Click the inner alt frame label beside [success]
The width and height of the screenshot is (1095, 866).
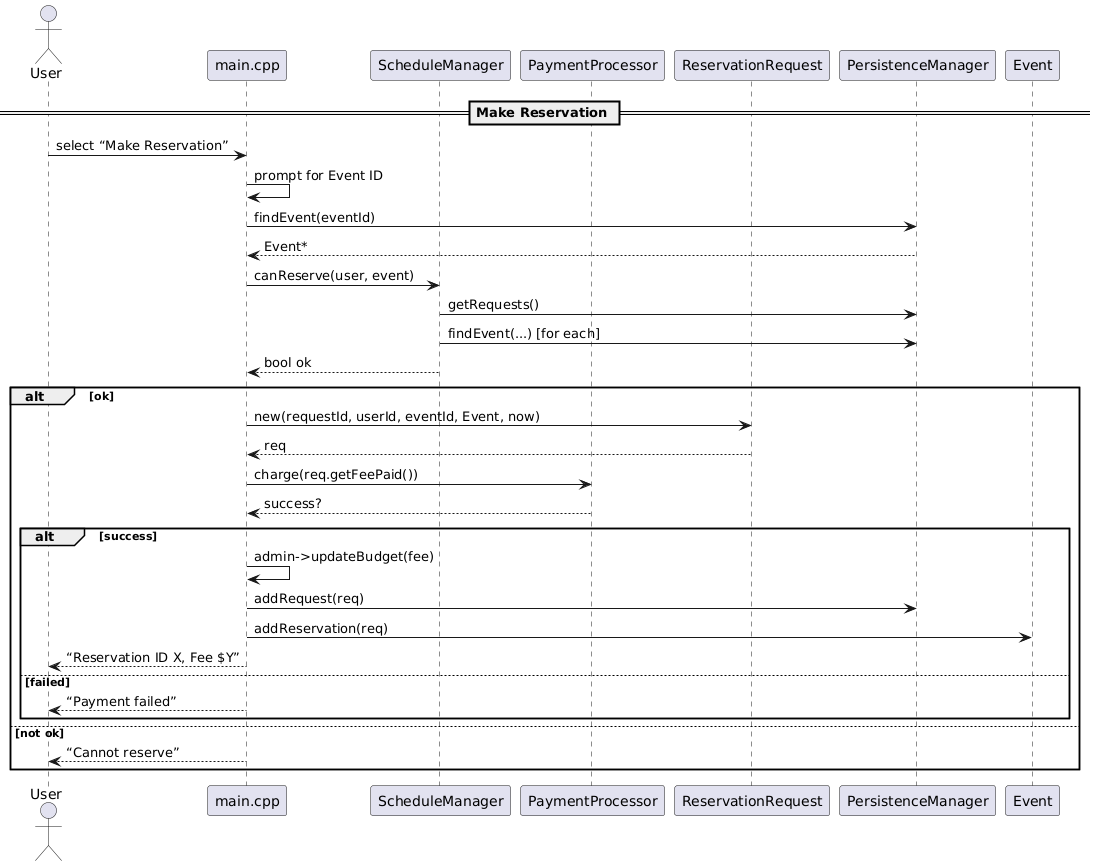click(46, 537)
